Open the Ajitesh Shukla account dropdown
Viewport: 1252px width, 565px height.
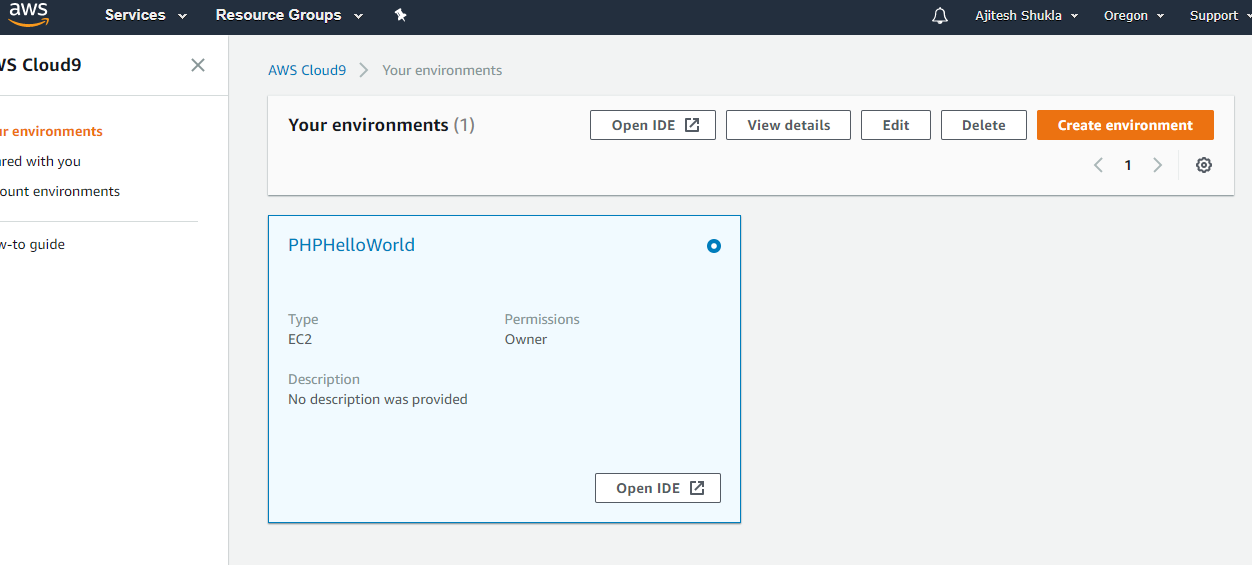(x=1027, y=15)
